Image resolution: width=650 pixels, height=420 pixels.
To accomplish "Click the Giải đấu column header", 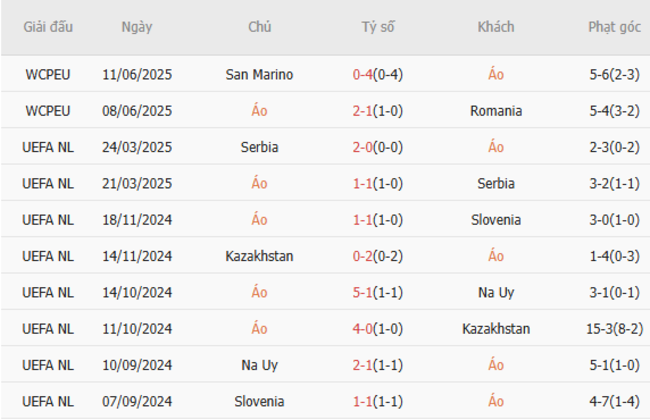I will (48, 27).
